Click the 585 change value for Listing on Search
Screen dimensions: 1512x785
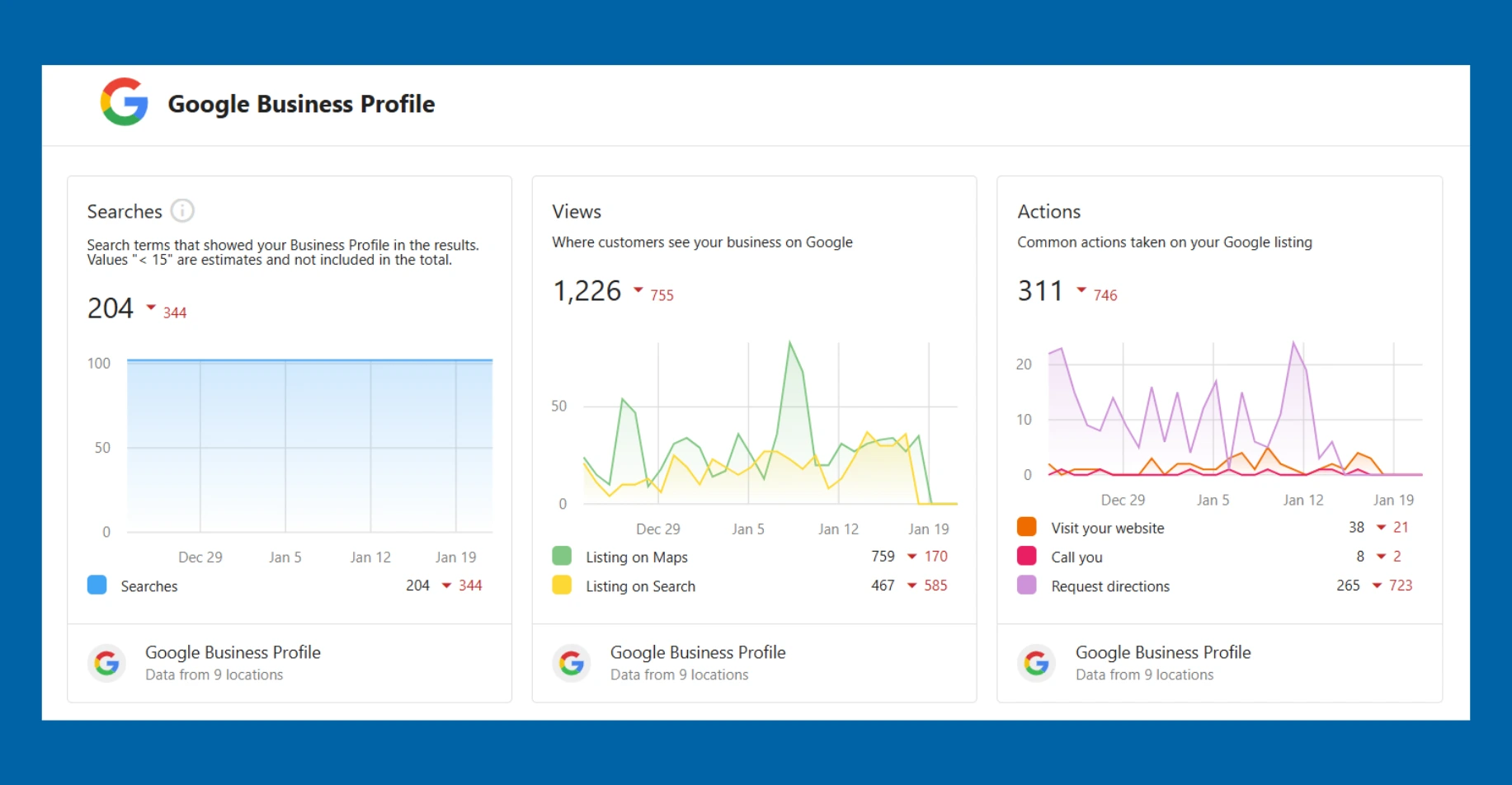point(935,585)
